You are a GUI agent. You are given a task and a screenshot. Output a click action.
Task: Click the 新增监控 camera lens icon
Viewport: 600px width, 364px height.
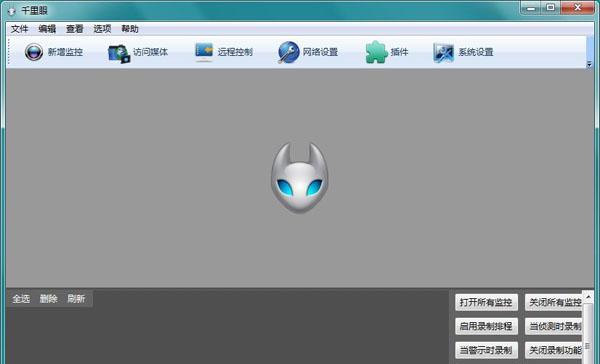(34, 52)
